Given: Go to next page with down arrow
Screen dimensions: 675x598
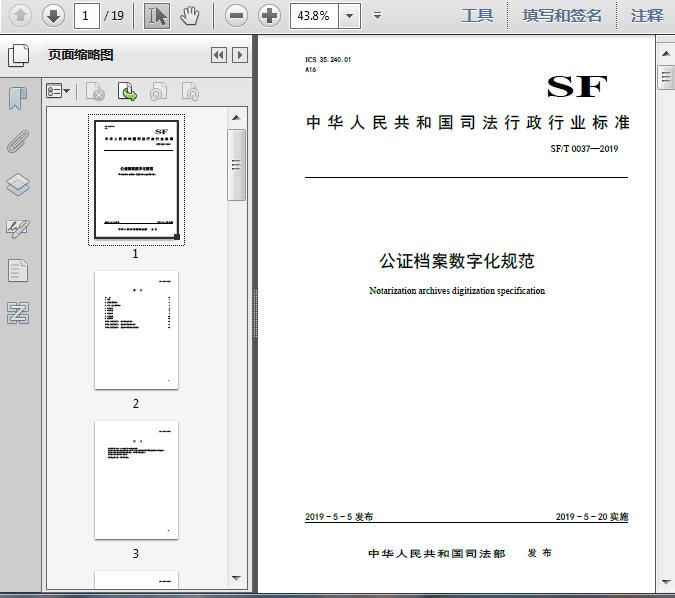Looking at the screenshot, I should [x=53, y=16].
